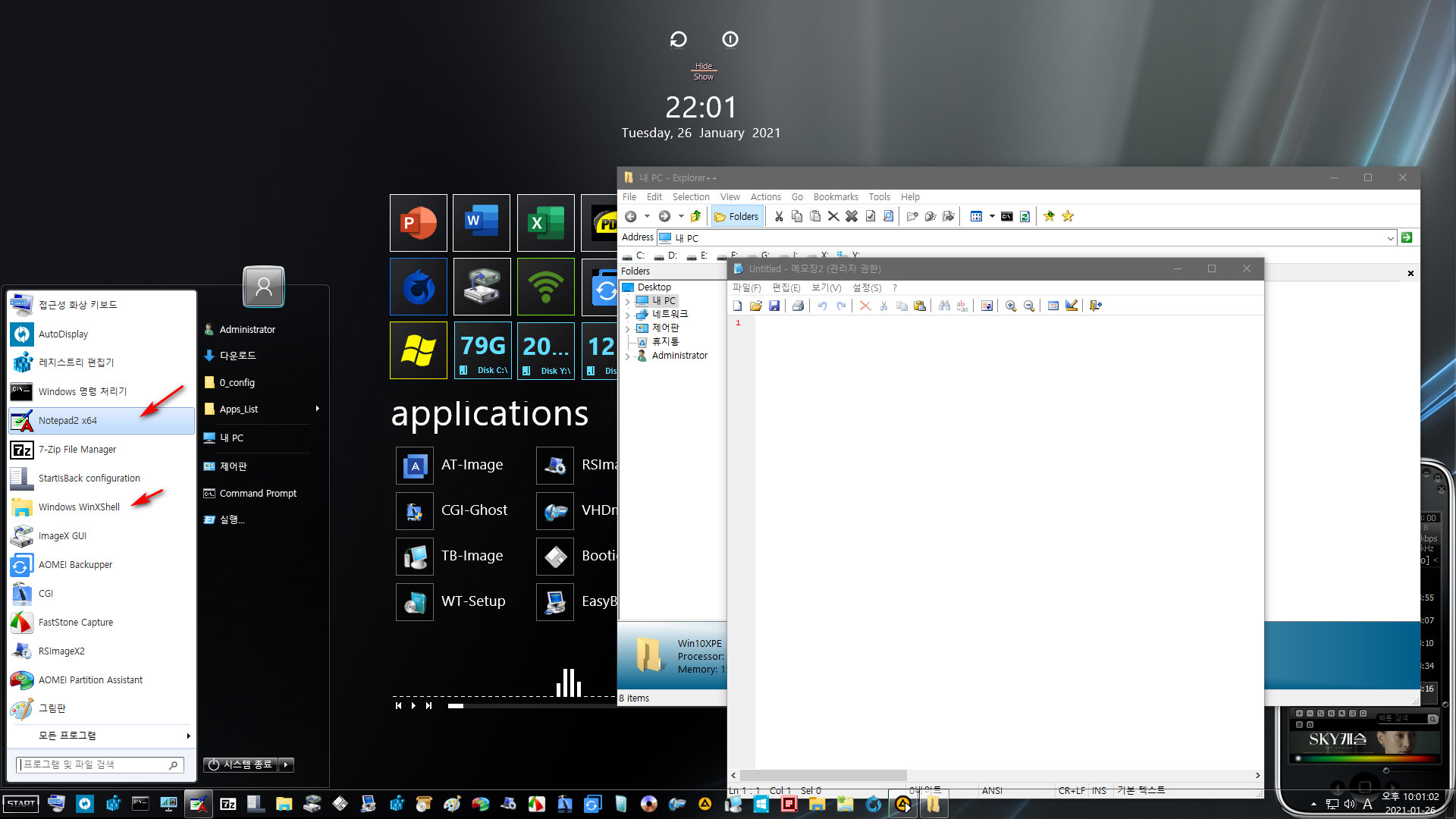Click the command prompt icon in Explorer++ toolbar

point(1006,216)
